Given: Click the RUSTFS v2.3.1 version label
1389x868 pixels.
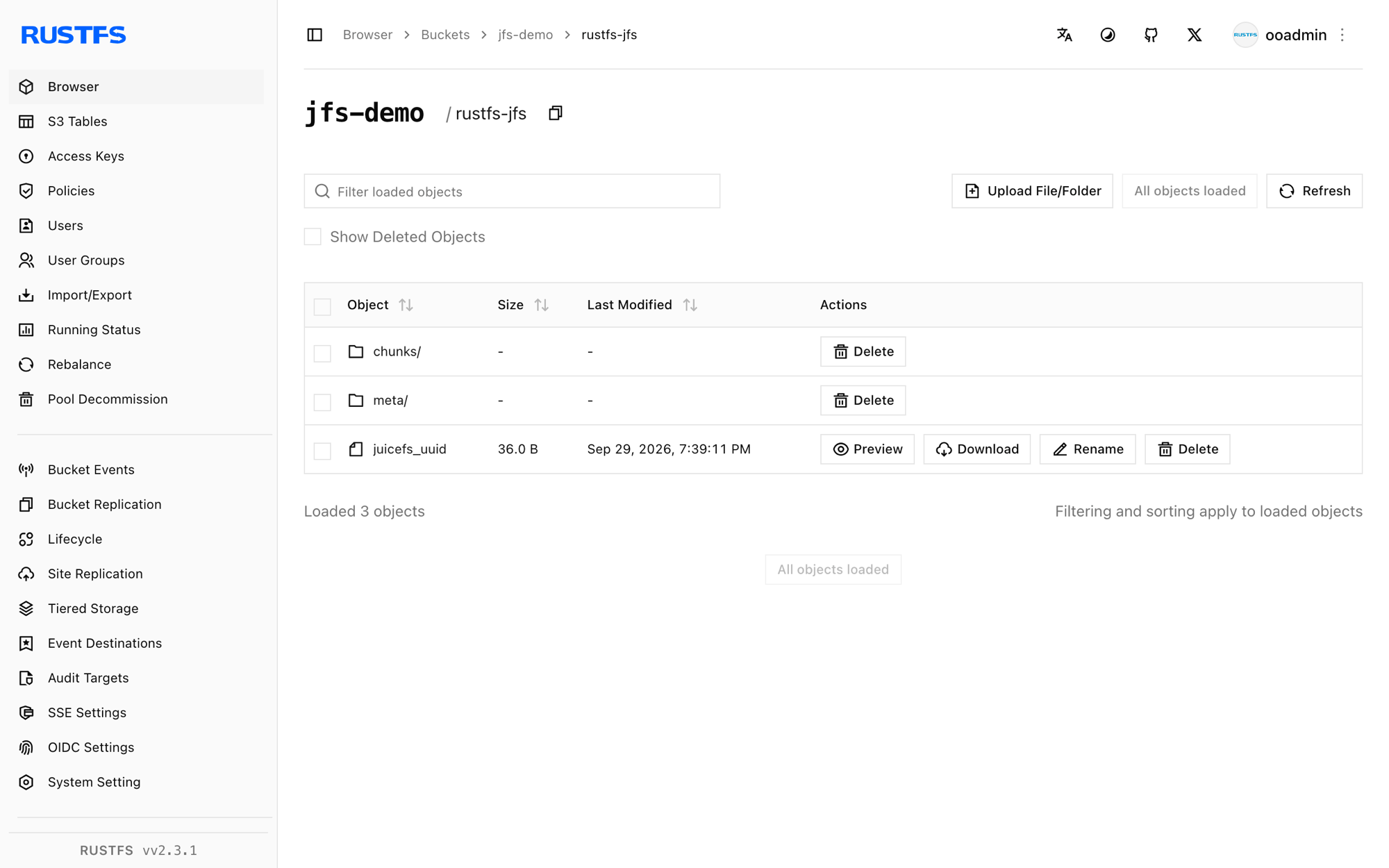Looking at the screenshot, I should click(x=138, y=850).
